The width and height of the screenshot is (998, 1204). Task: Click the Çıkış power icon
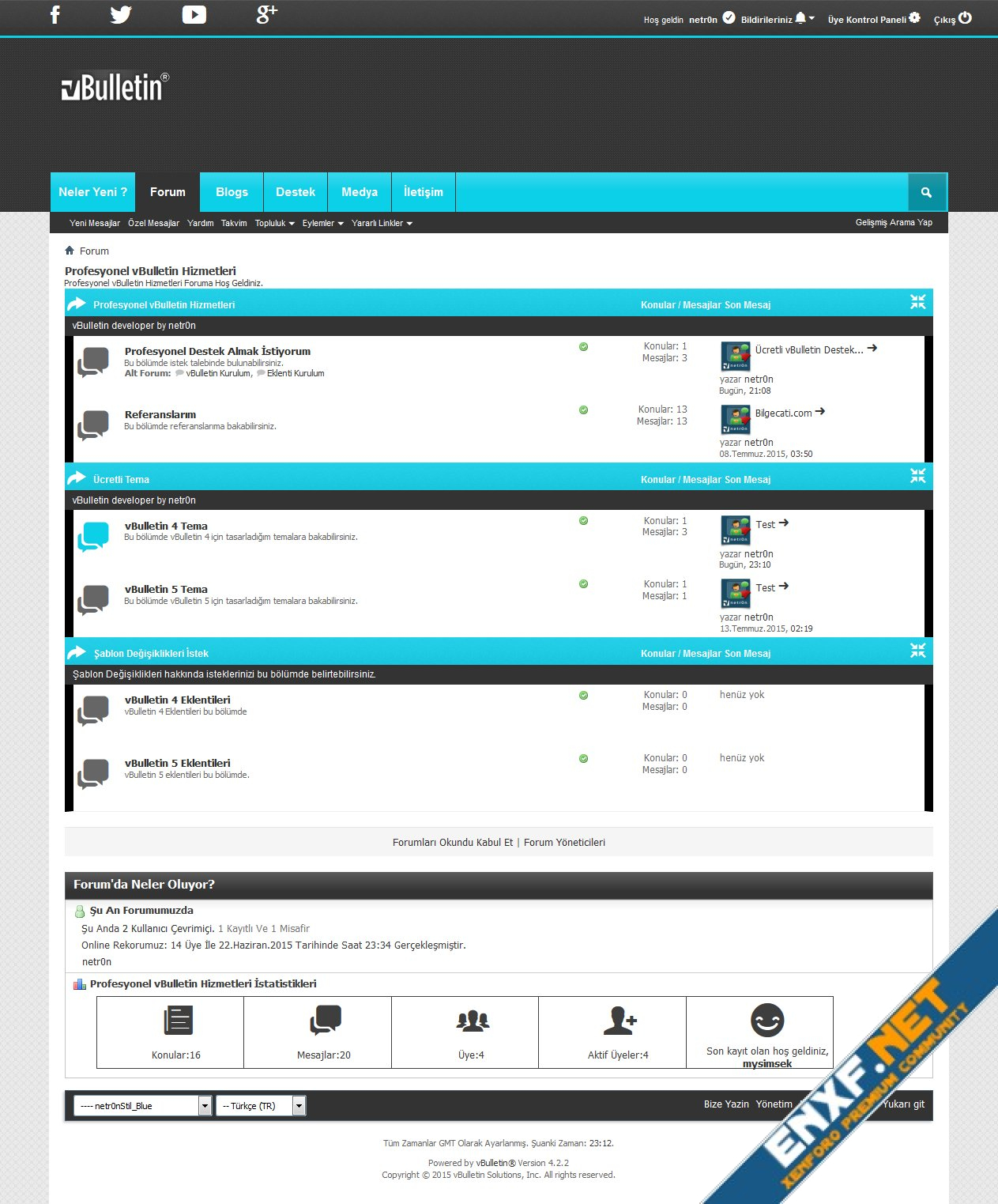coord(965,18)
